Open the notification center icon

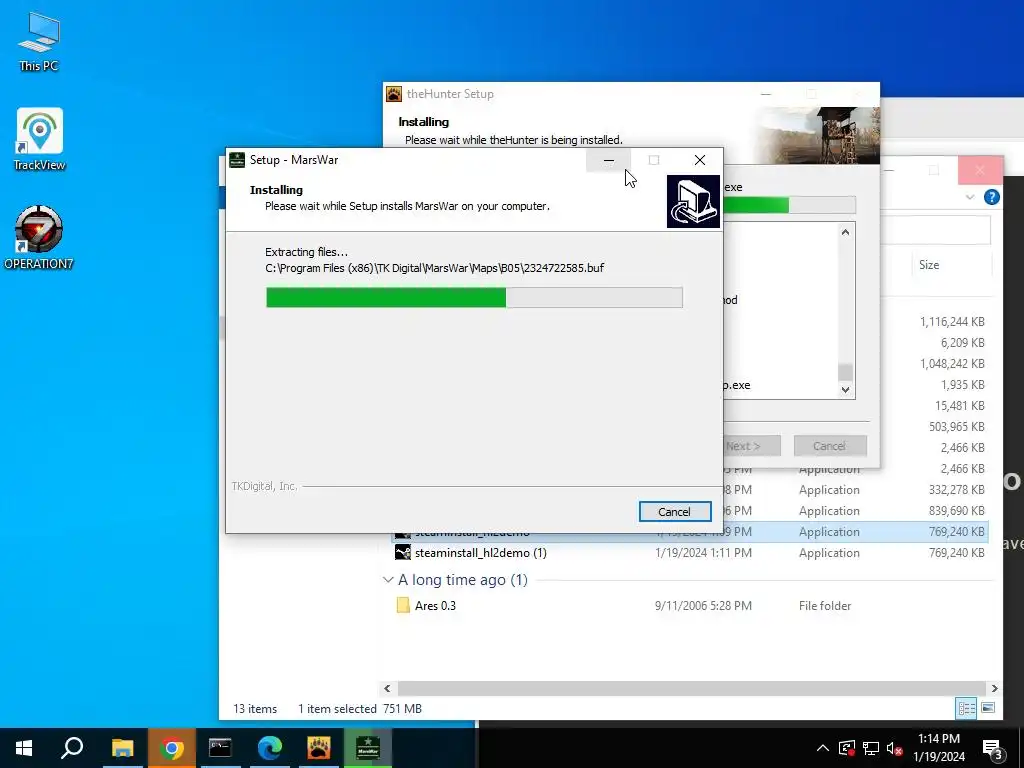pyautogui.click(x=992, y=748)
